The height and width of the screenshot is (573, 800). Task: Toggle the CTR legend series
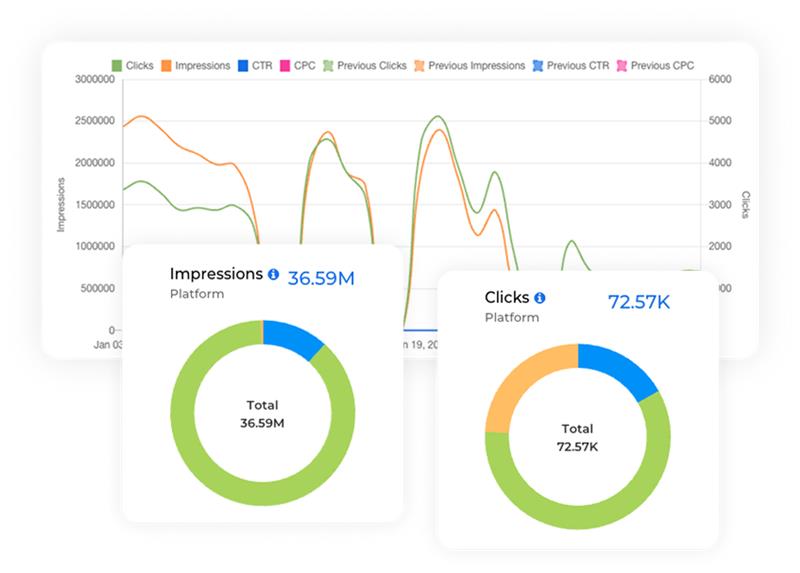pos(255,66)
